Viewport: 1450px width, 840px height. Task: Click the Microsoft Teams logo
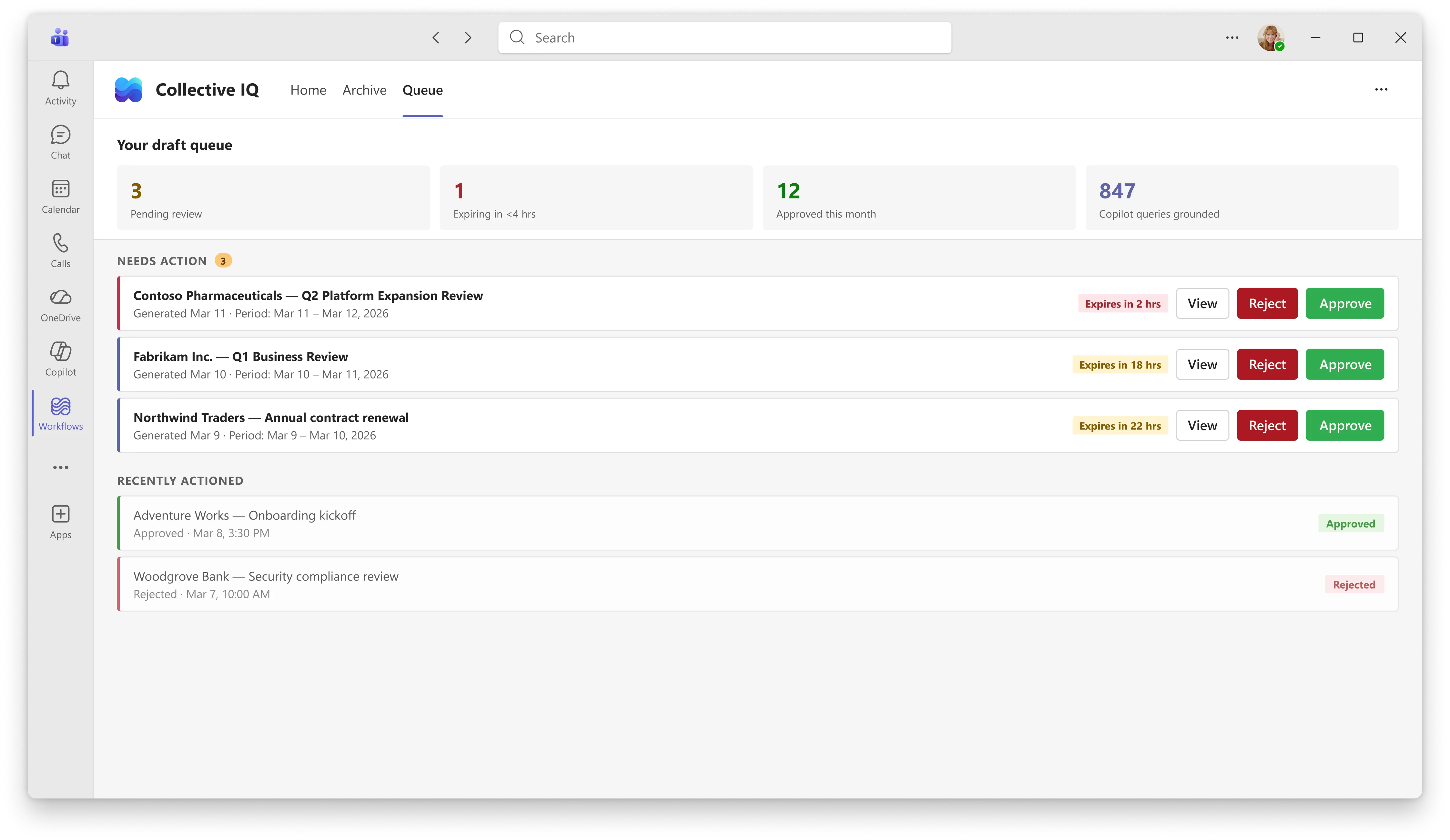(60, 37)
